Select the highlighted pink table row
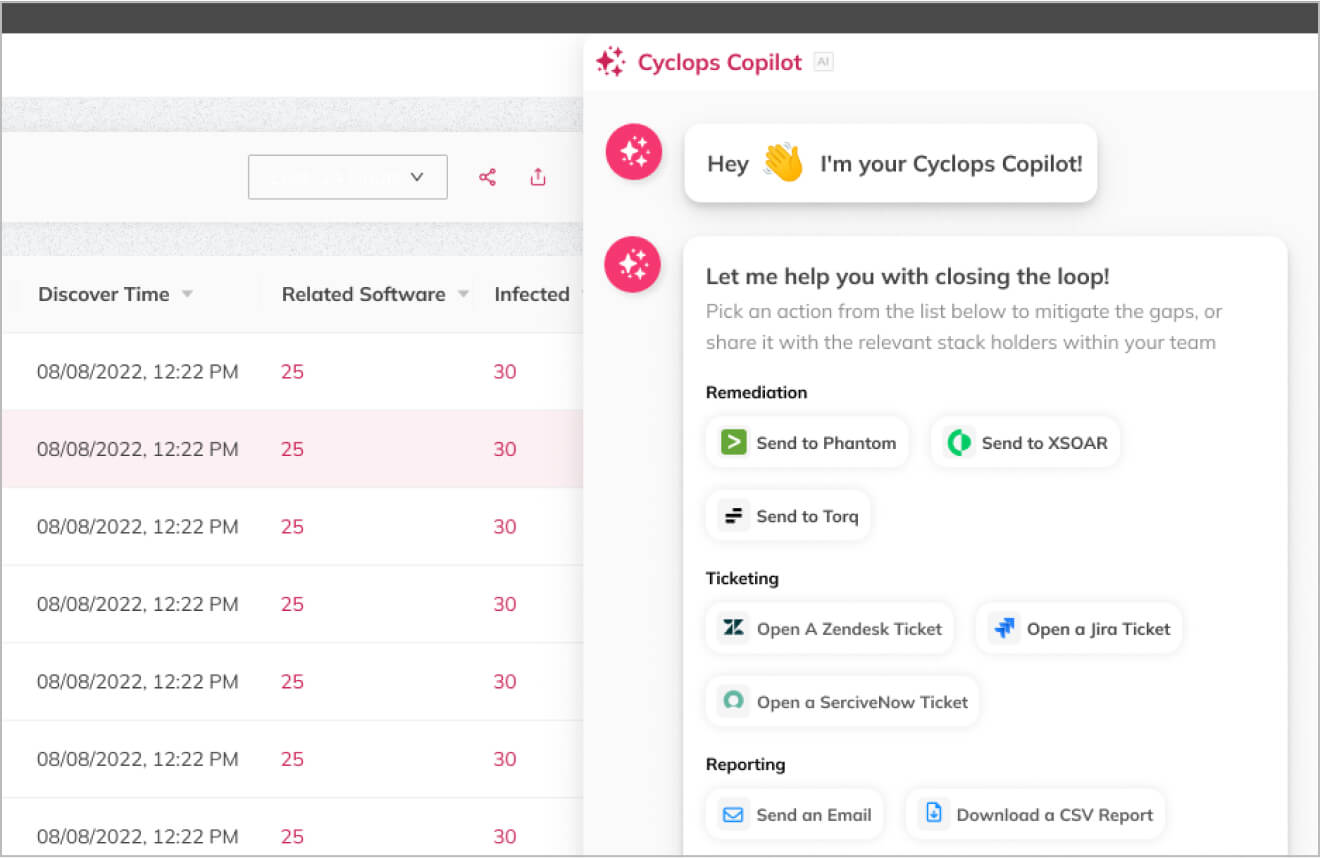 pos(290,449)
